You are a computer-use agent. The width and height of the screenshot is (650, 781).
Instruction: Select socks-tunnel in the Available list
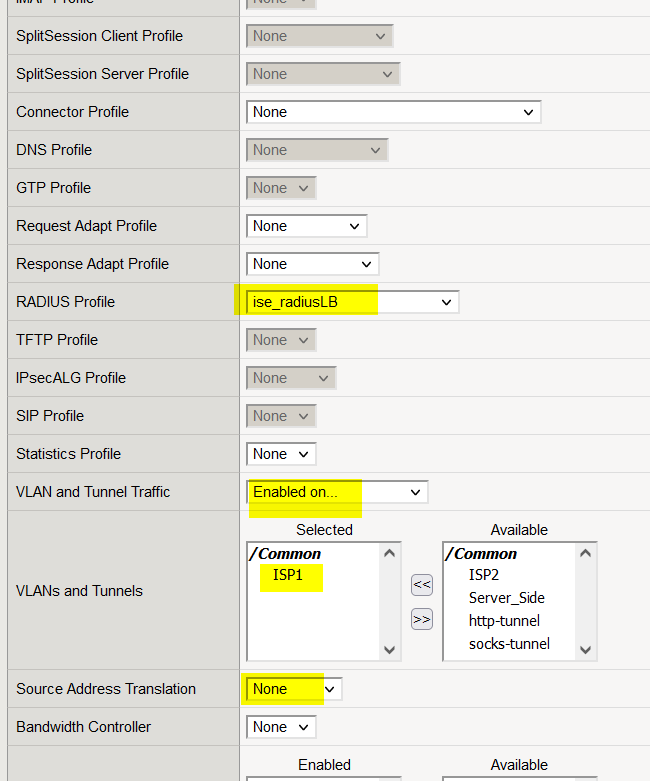509,644
